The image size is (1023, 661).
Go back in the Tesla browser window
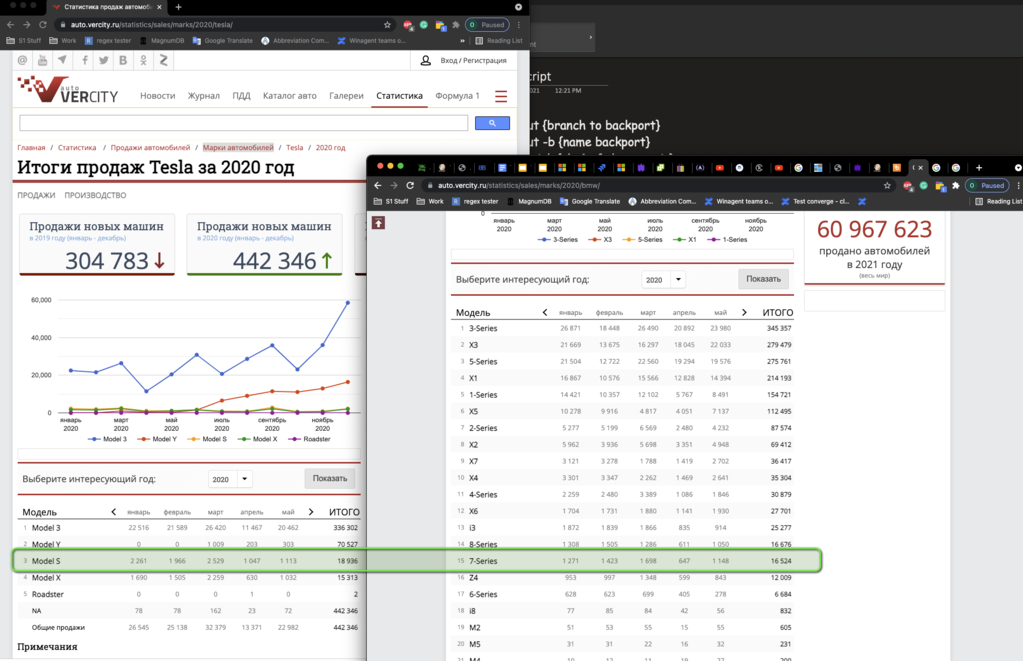pyautogui.click(x=10, y=25)
